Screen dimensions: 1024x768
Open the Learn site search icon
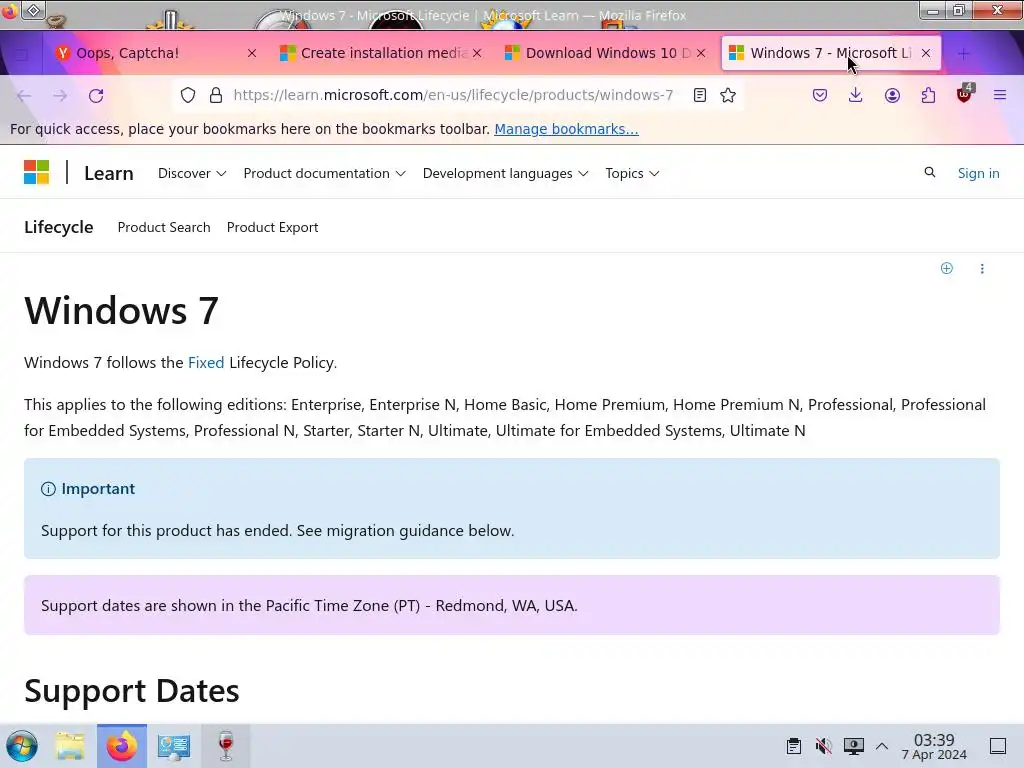tap(929, 172)
